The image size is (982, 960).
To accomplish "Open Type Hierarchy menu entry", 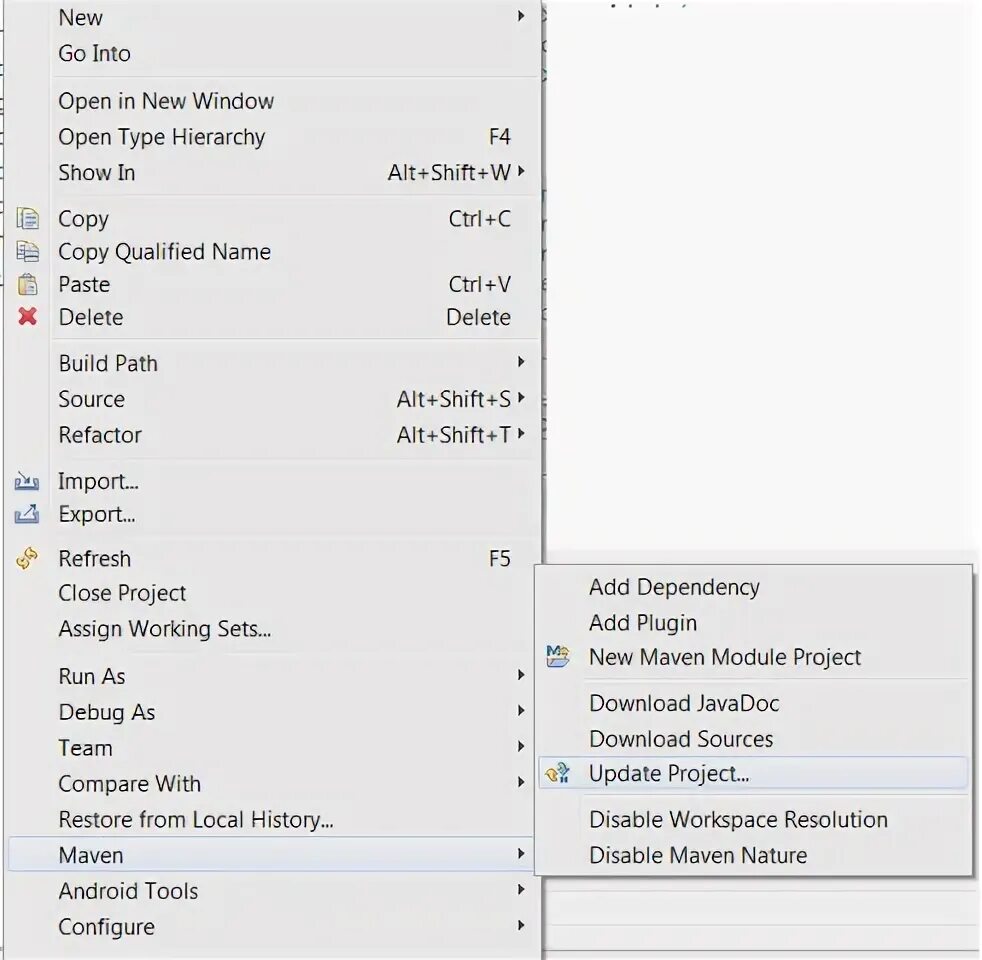I will [x=162, y=137].
